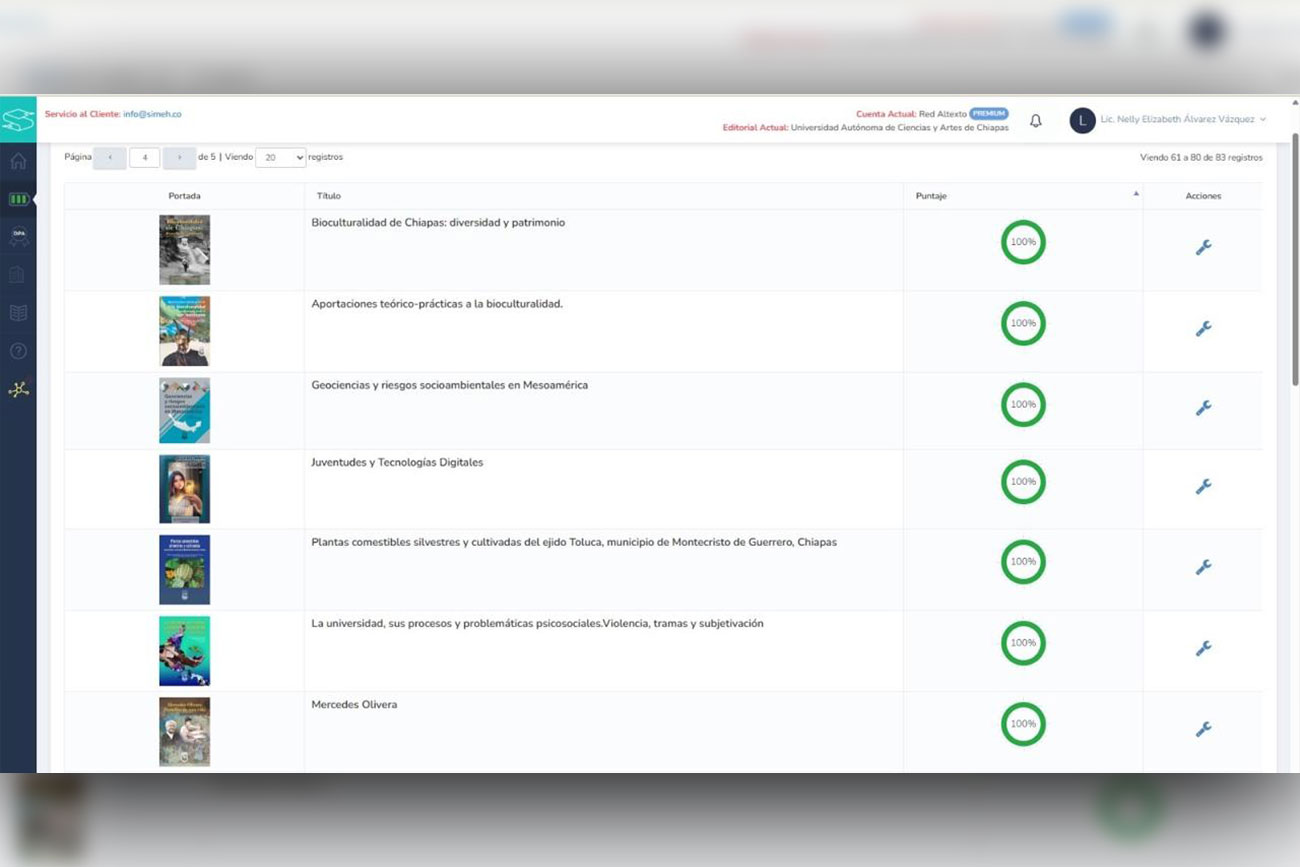This screenshot has width=1300, height=867.
Task: Click the Portada column header
Action: [x=184, y=196]
